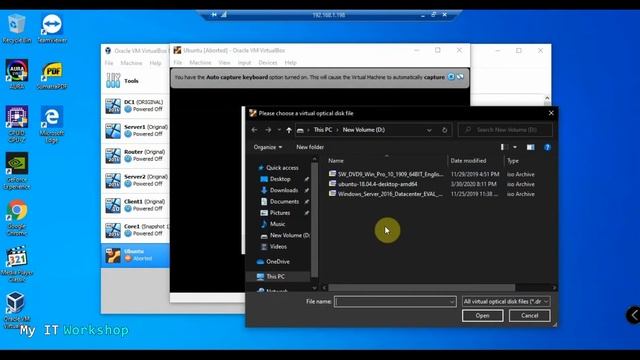The image size is (640, 360).
Task: Open recent locations dropdown arrow
Action: pos(279,130)
